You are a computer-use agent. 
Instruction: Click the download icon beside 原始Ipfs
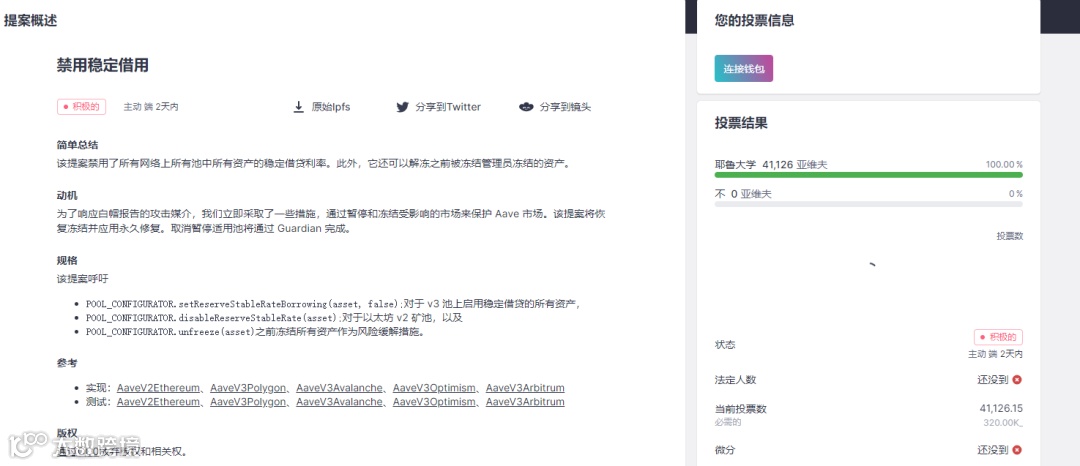[x=299, y=107]
